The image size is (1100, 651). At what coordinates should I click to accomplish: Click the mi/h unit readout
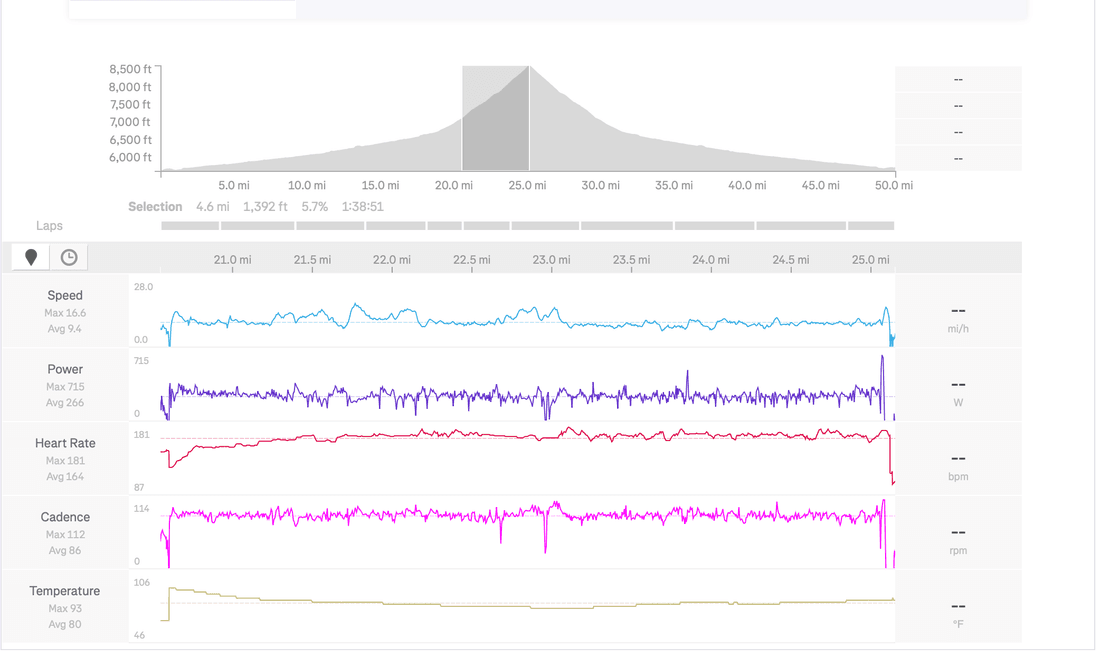click(x=958, y=329)
